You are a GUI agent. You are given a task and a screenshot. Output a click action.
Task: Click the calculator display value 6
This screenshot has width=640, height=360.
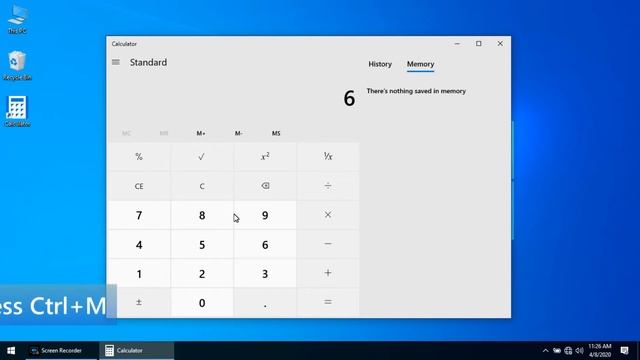click(x=349, y=98)
